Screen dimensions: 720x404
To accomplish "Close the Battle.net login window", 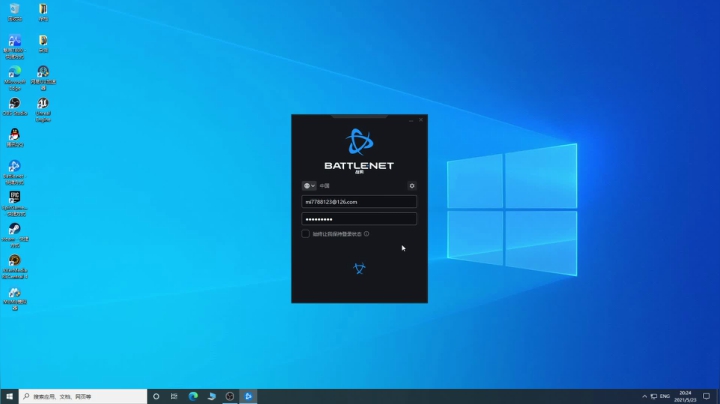I will 421,120.
